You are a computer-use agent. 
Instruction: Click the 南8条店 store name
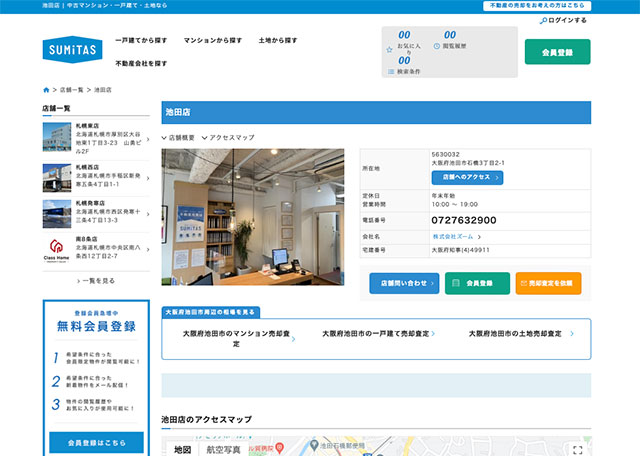(x=87, y=239)
